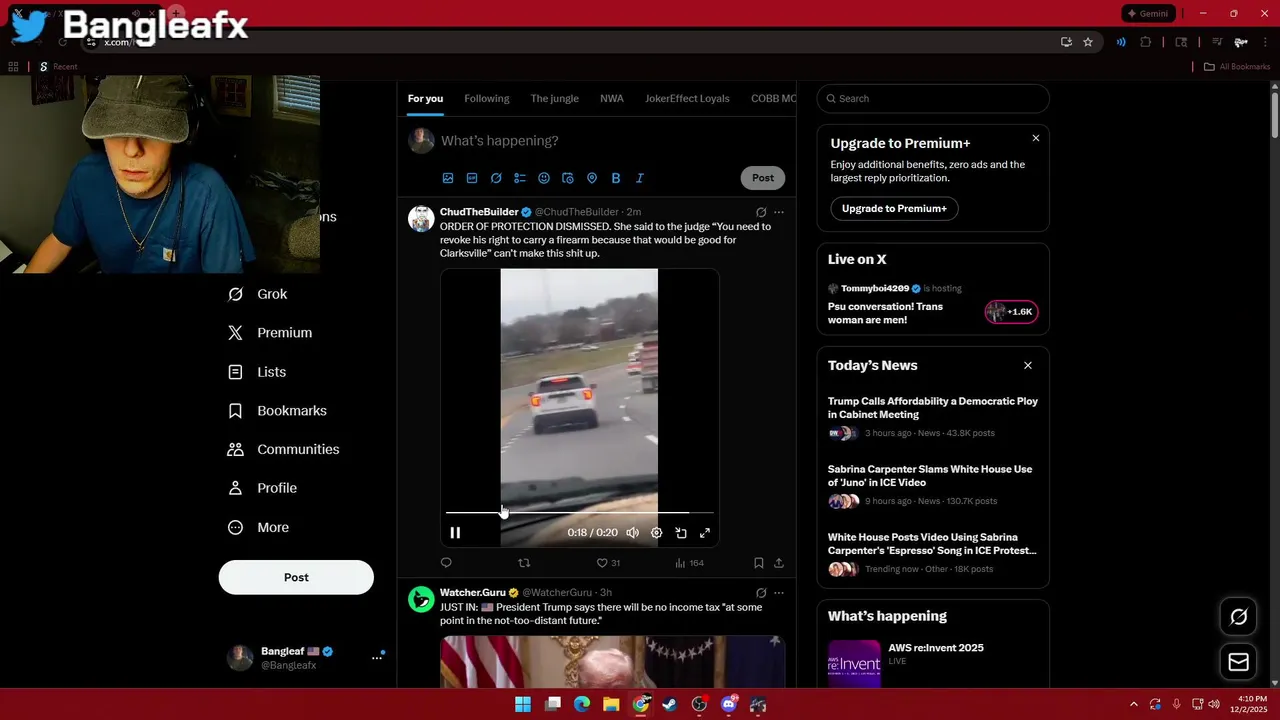This screenshot has height=720, width=1280.
Task: Open AWS re:Invent 2025 live event
Action: [933, 660]
